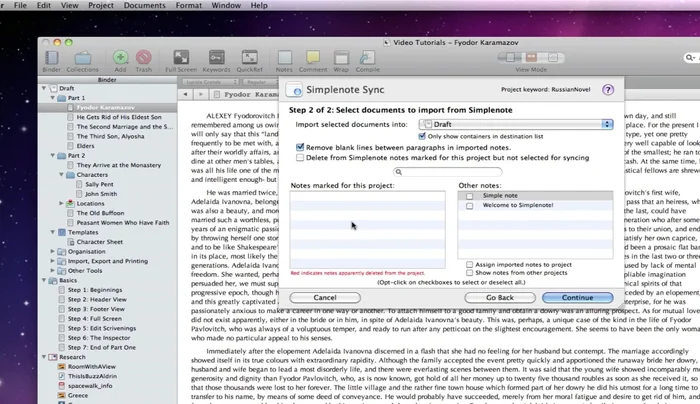
Task: Enable Delete from Simplenote notes option
Action: tap(300, 158)
